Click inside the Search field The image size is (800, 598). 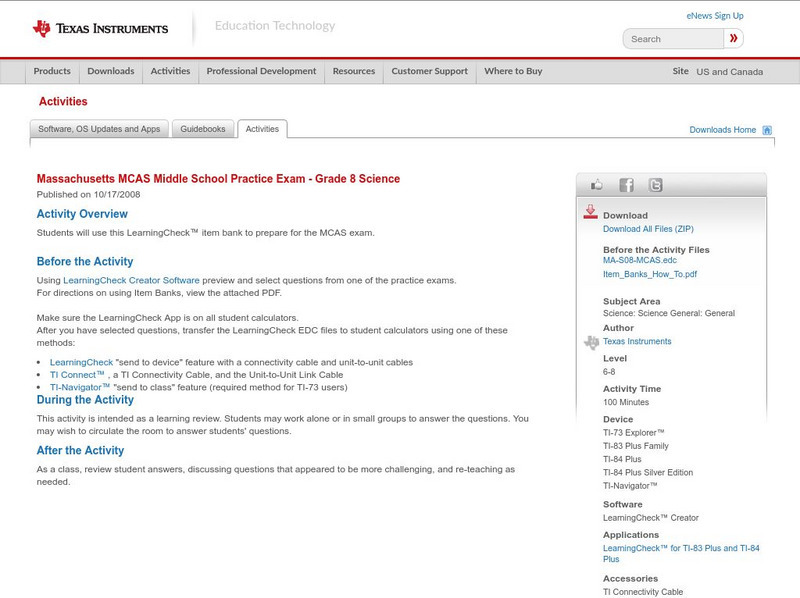coord(668,38)
